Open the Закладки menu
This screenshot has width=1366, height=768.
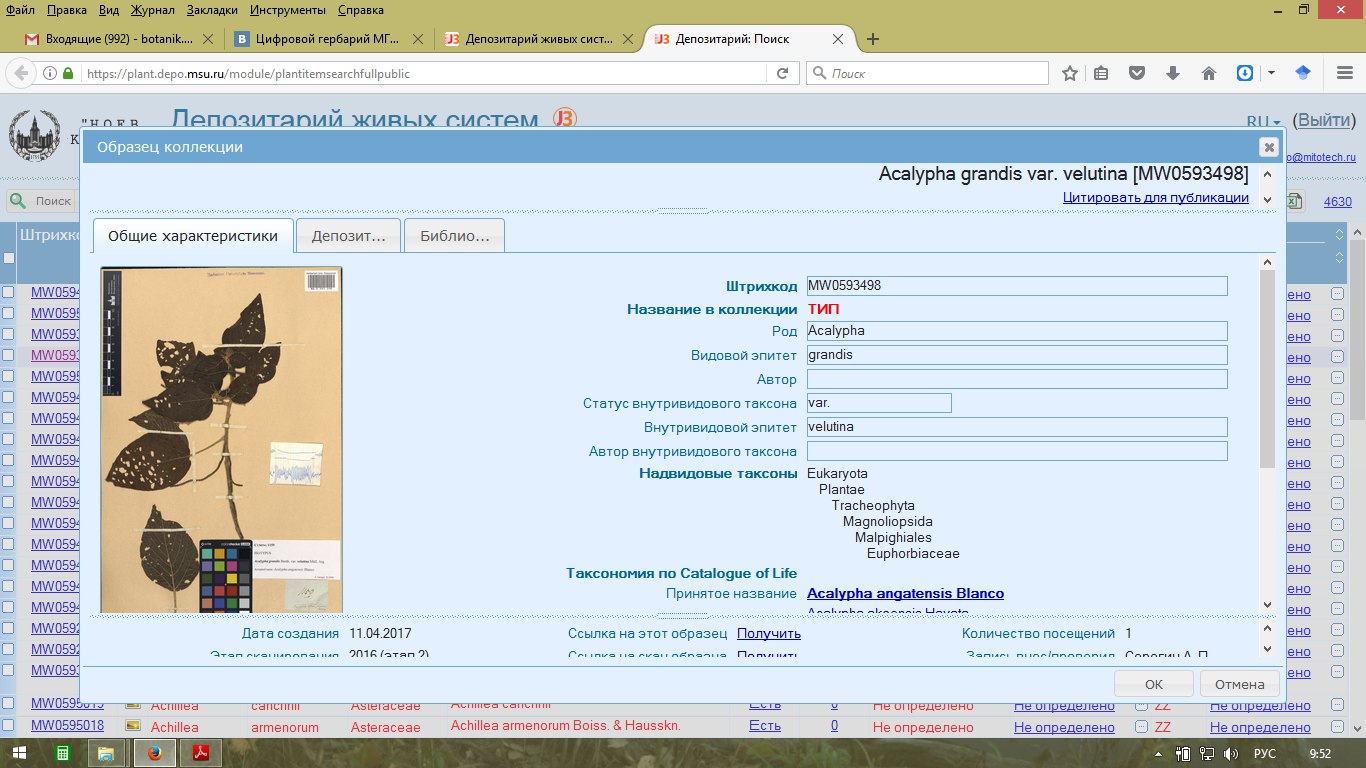(212, 10)
